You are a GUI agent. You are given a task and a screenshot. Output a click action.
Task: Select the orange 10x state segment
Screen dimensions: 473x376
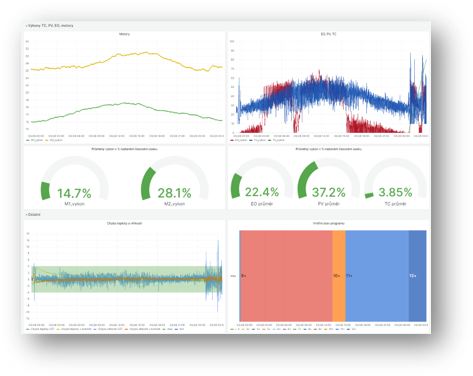point(339,276)
